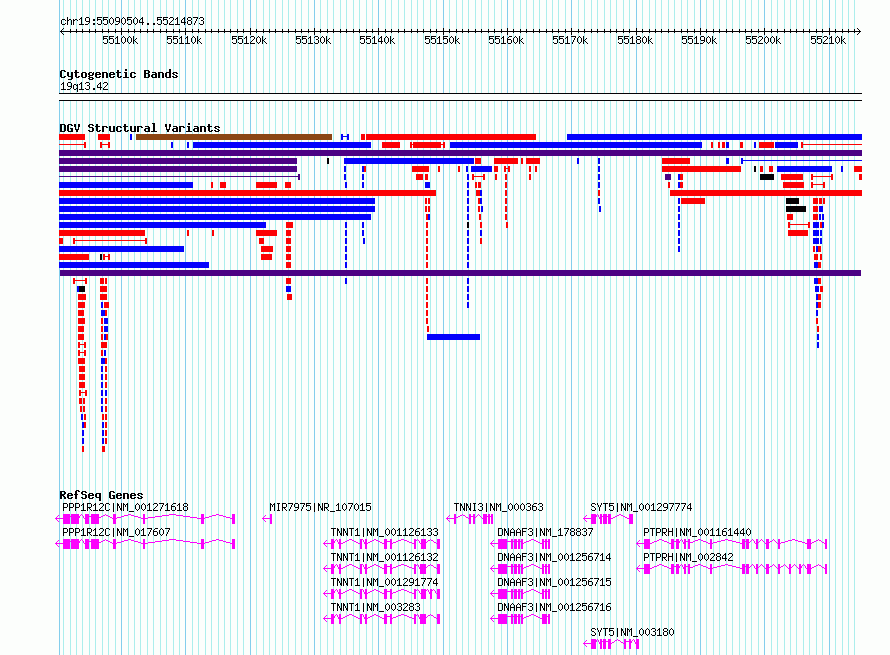Screen dimensions: 890x655
Task: Click the SYT5|NM_003180 transcript label
Action: tap(632, 632)
